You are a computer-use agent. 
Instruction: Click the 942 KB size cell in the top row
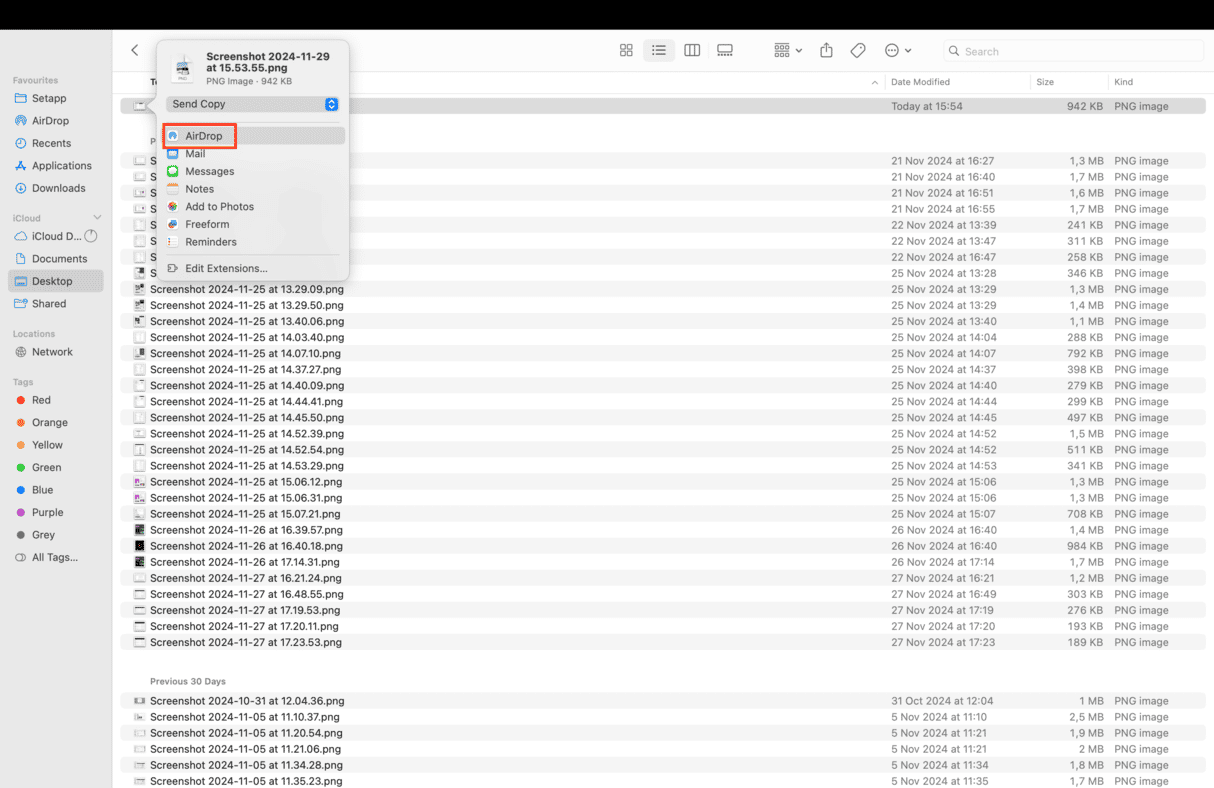pos(1085,106)
